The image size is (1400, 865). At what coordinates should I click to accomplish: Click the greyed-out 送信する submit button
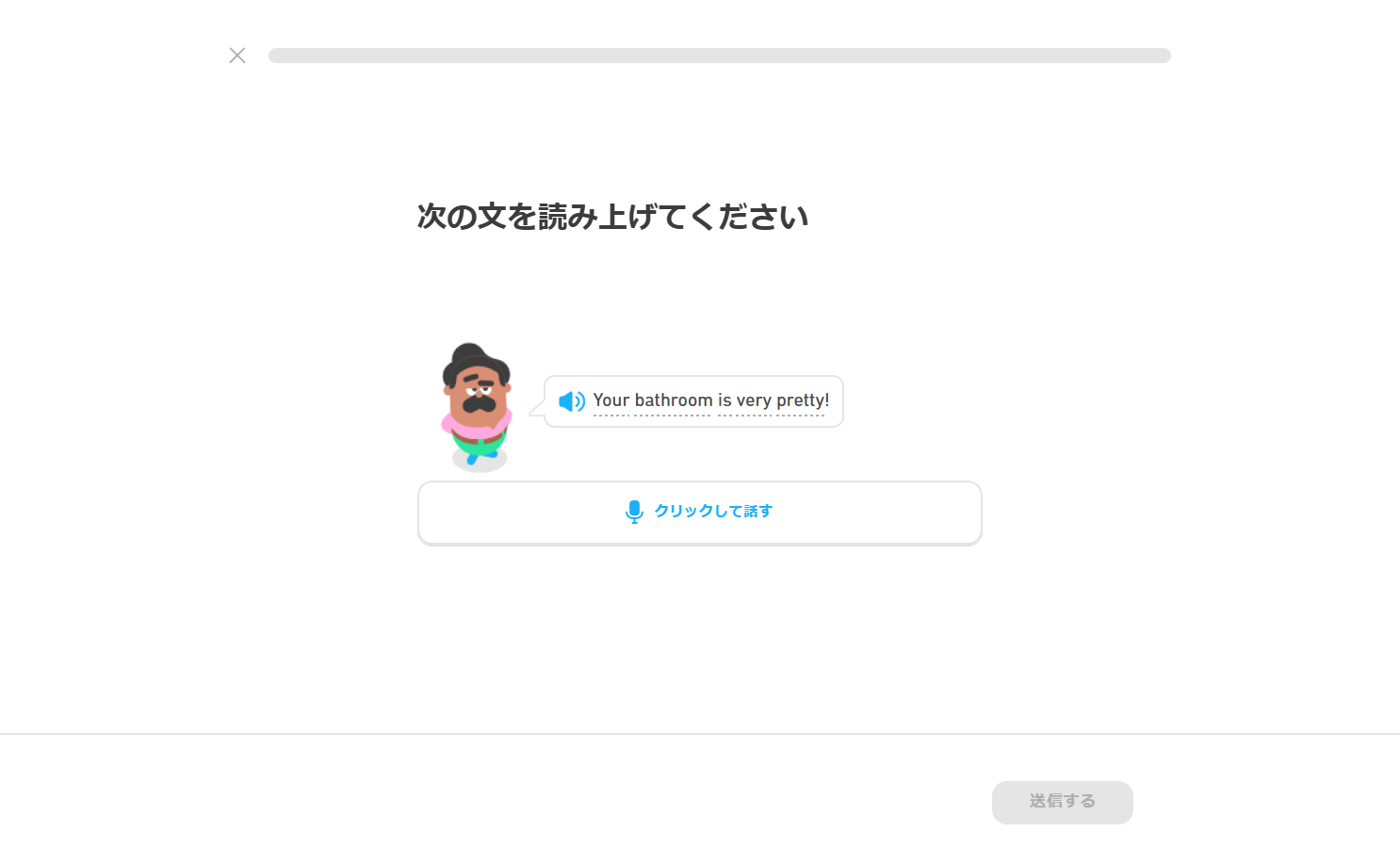coord(1062,802)
